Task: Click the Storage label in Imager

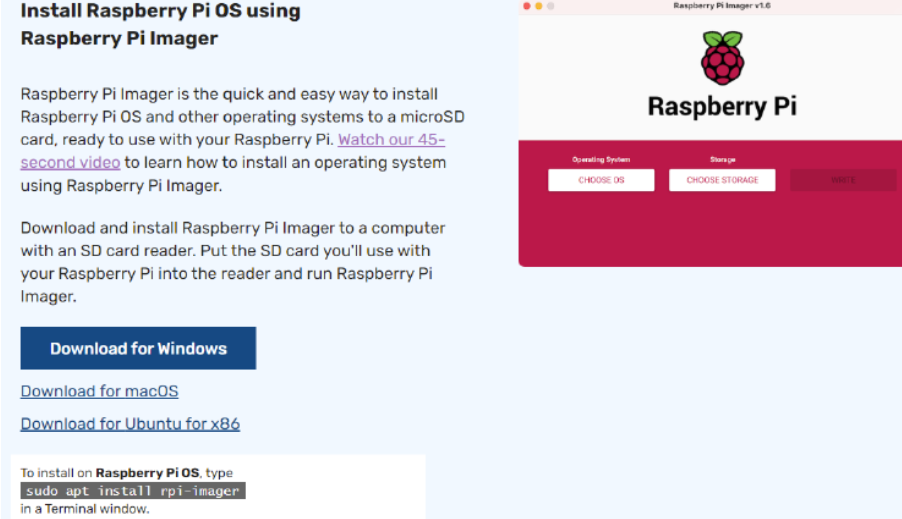Action: pyautogui.click(x=723, y=159)
